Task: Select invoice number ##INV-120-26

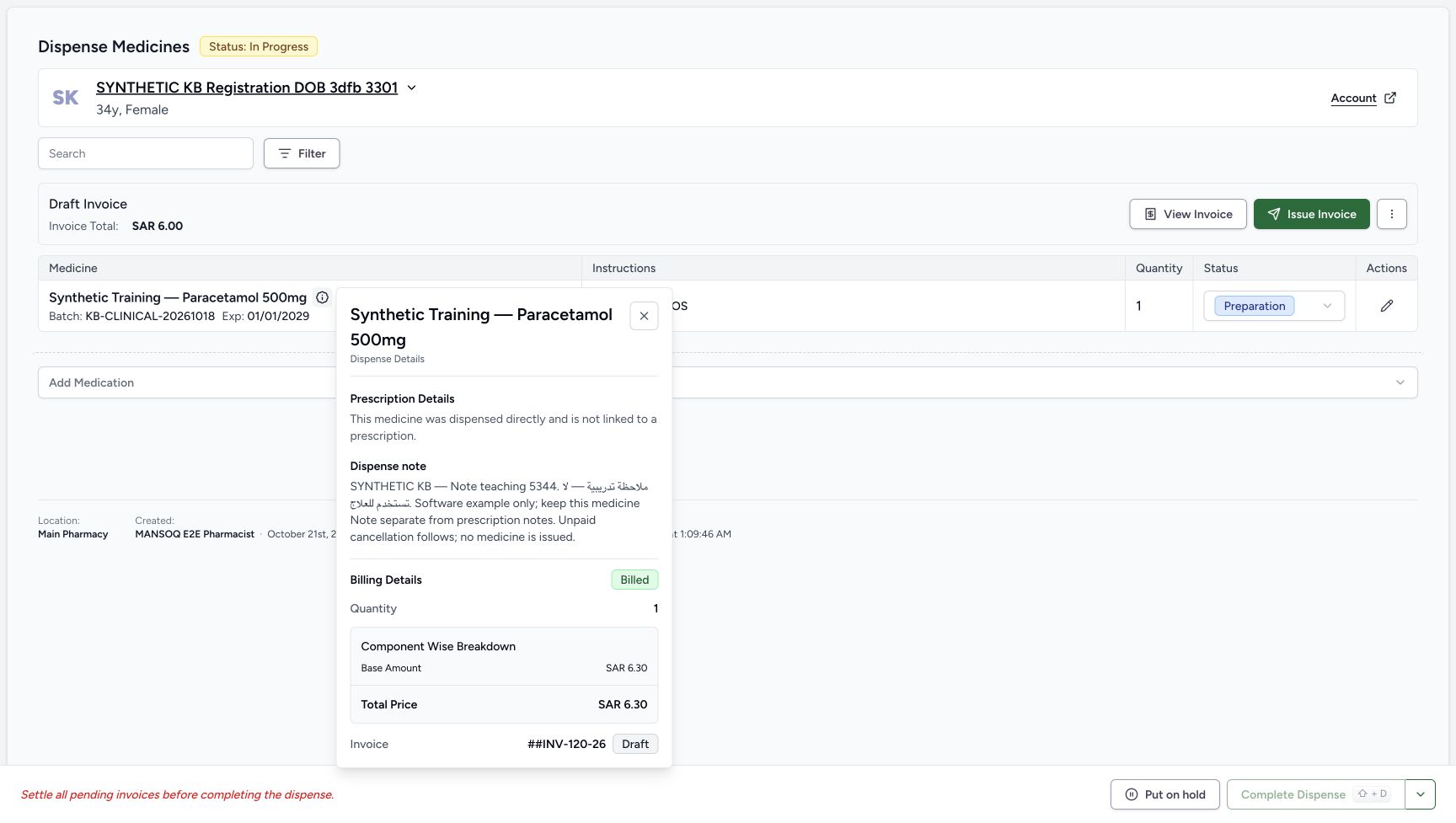Action: pos(566,744)
